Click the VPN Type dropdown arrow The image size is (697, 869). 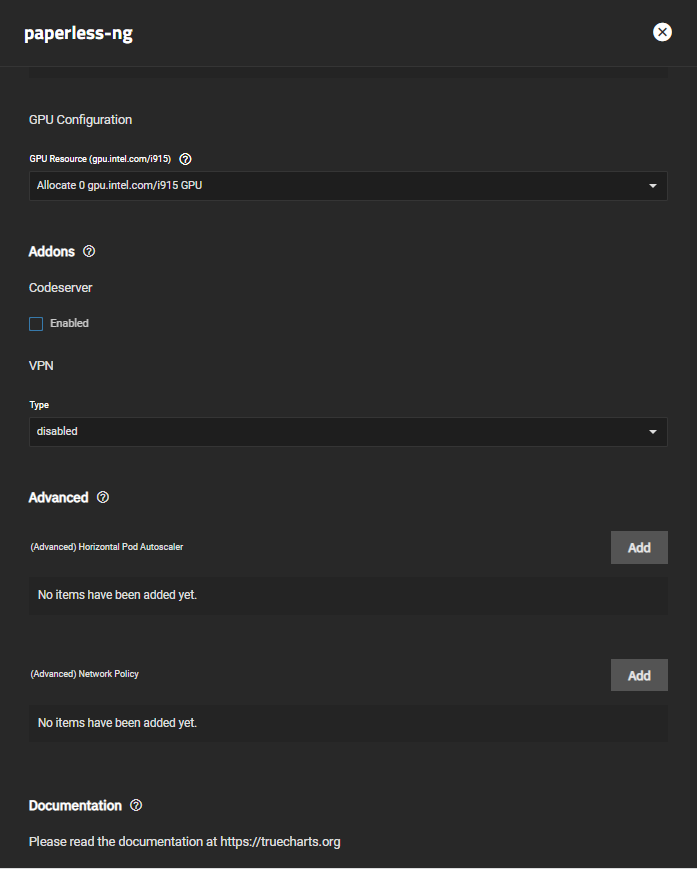pyautogui.click(x=653, y=432)
